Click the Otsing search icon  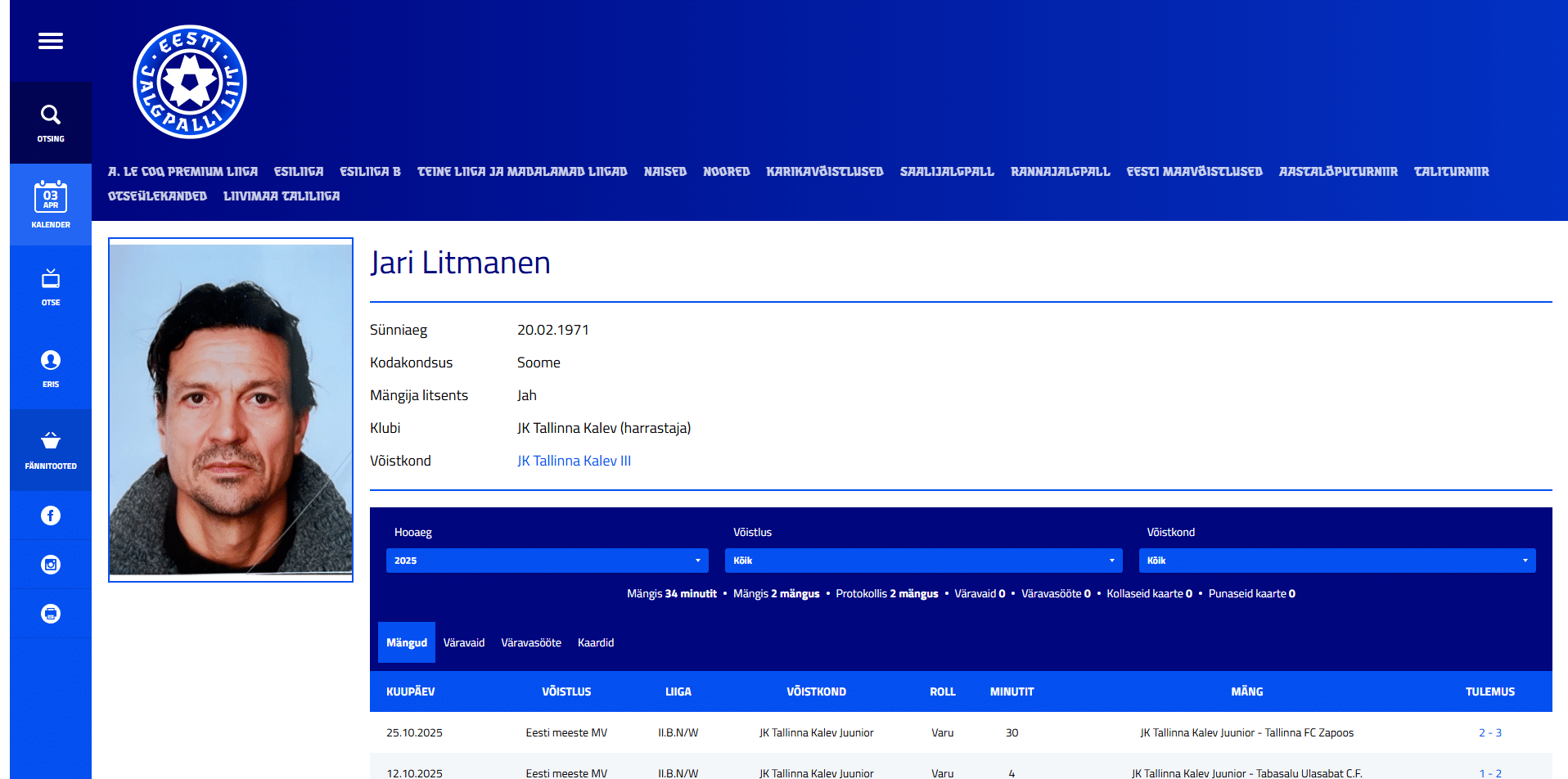[51, 123]
